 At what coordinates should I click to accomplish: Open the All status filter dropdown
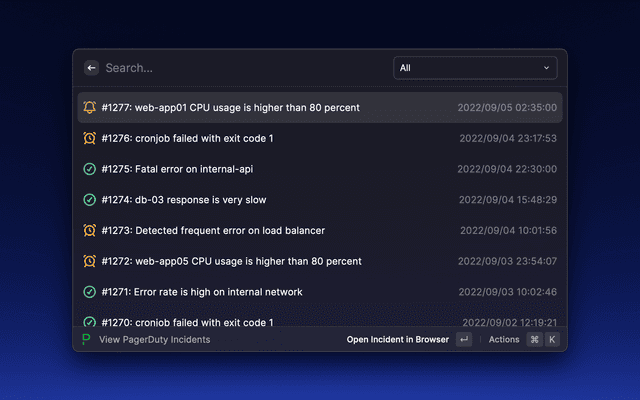(475, 68)
